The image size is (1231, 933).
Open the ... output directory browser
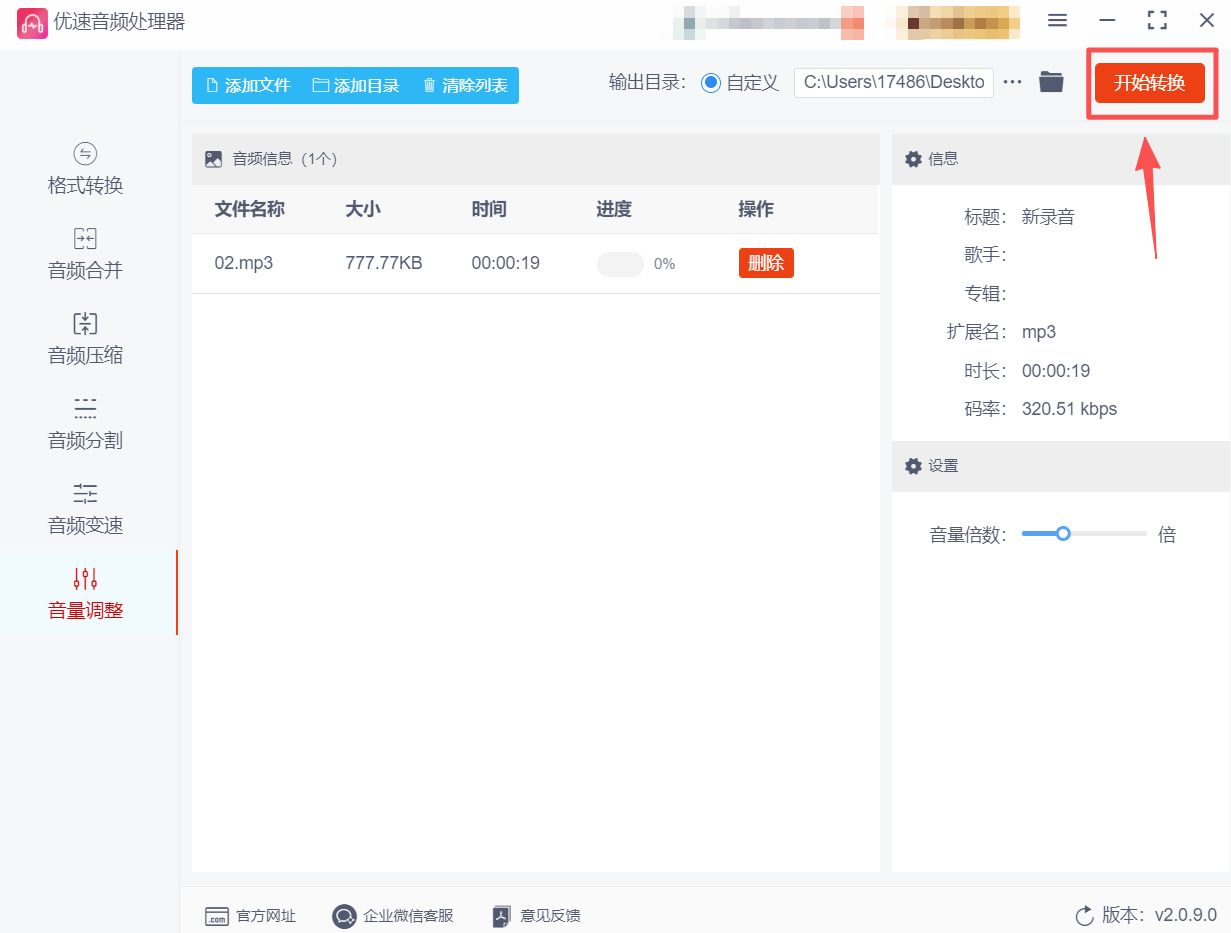1013,82
